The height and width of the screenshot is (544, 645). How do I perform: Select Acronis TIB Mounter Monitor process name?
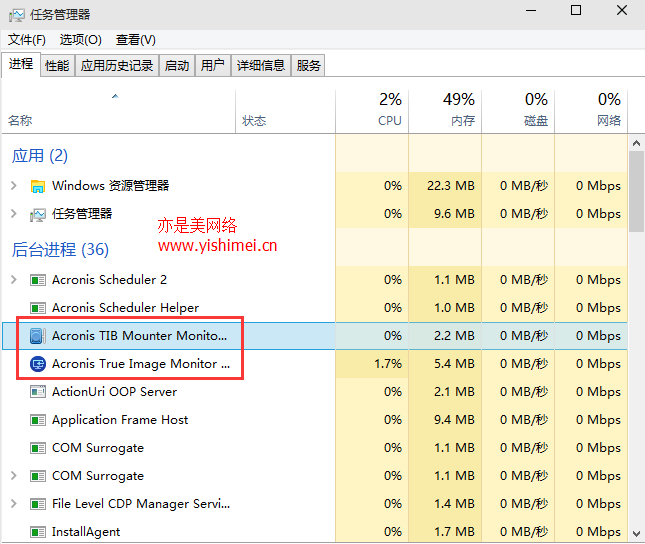pyautogui.click(x=139, y=336)
